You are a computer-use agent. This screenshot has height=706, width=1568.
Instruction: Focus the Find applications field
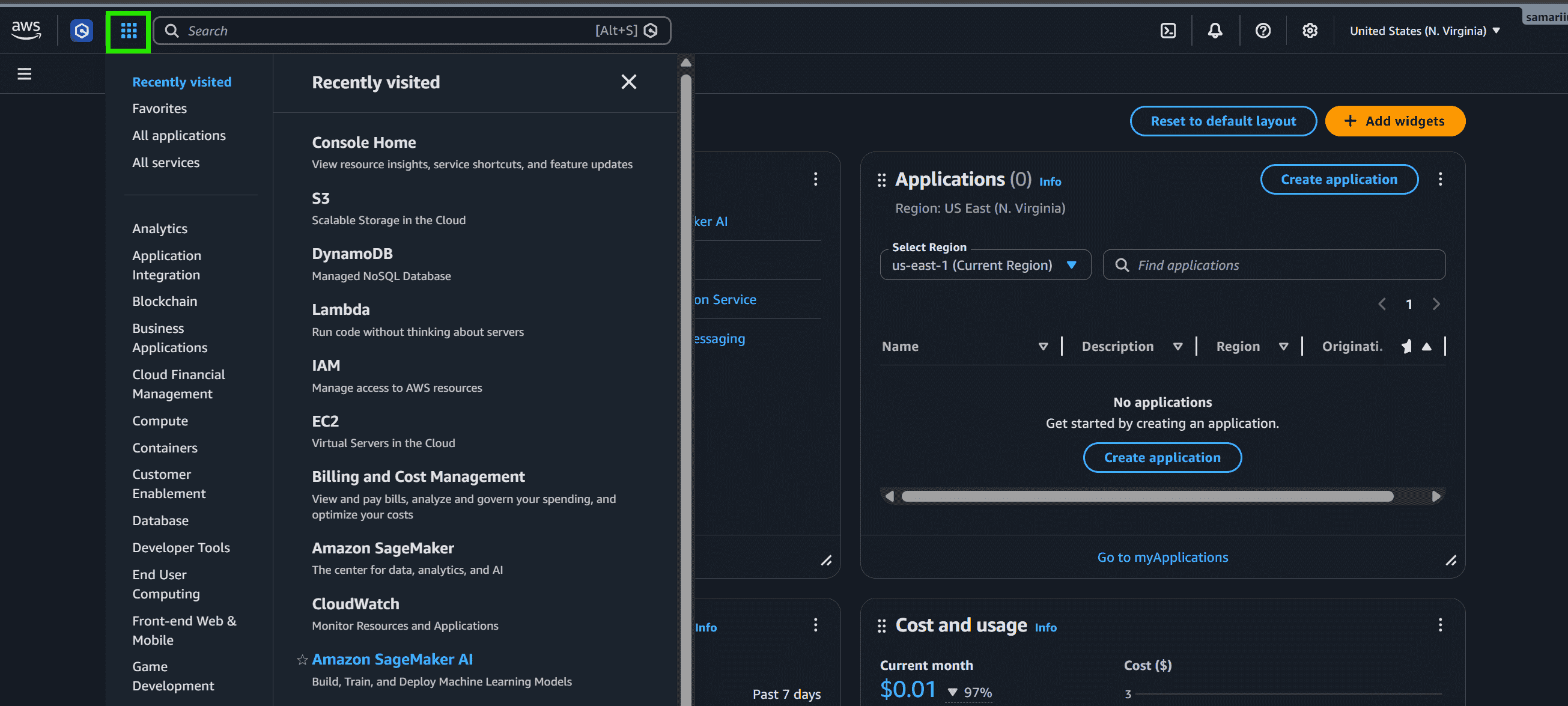[1274, 265]
